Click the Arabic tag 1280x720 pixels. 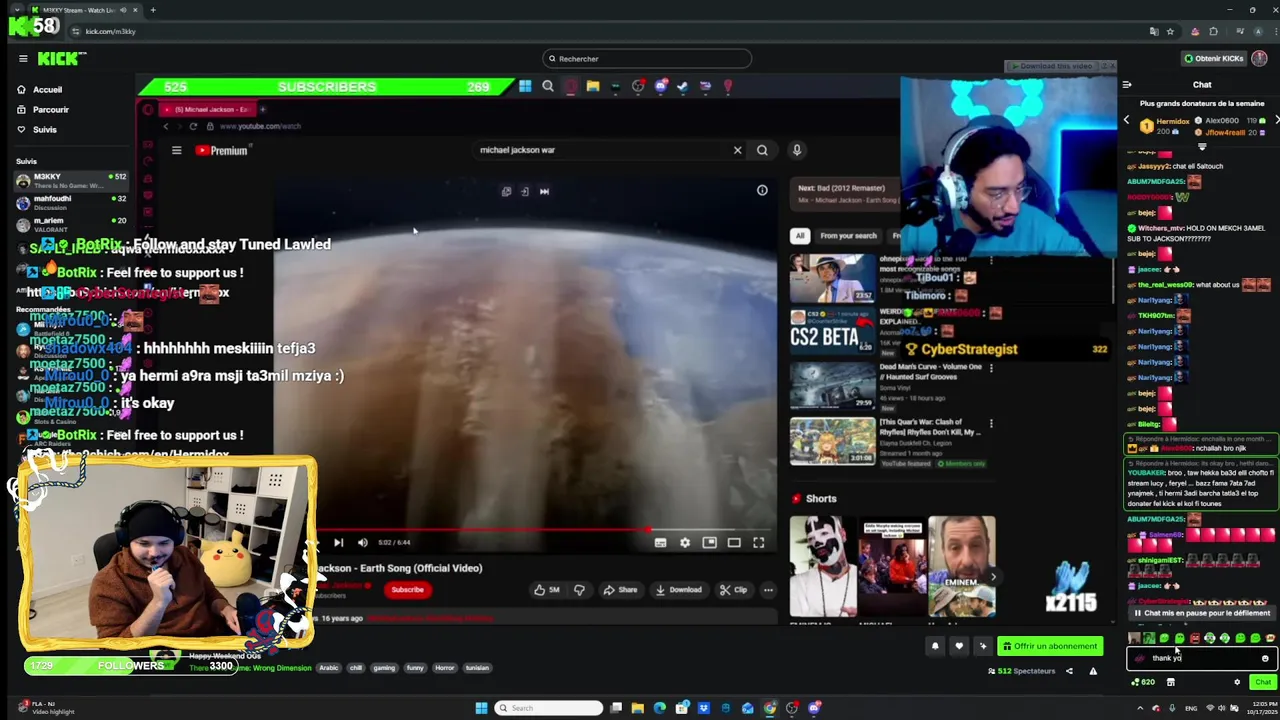tap(328, 668)
